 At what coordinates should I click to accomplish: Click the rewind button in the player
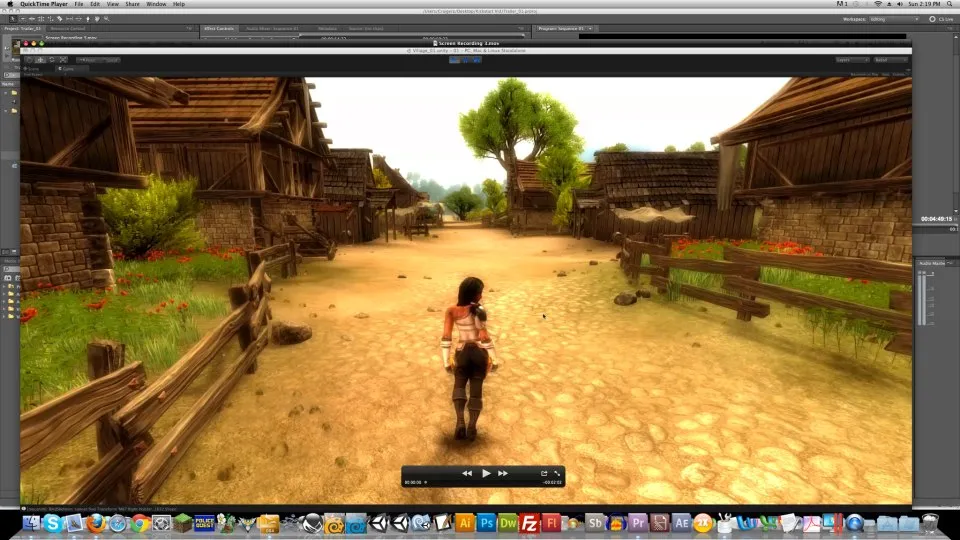(x=467, y=473)
